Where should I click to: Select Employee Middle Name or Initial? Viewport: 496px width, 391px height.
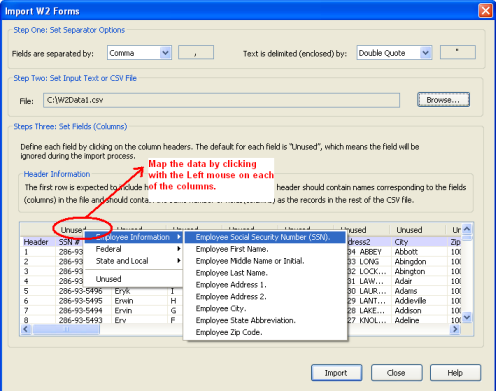(265, 261)
